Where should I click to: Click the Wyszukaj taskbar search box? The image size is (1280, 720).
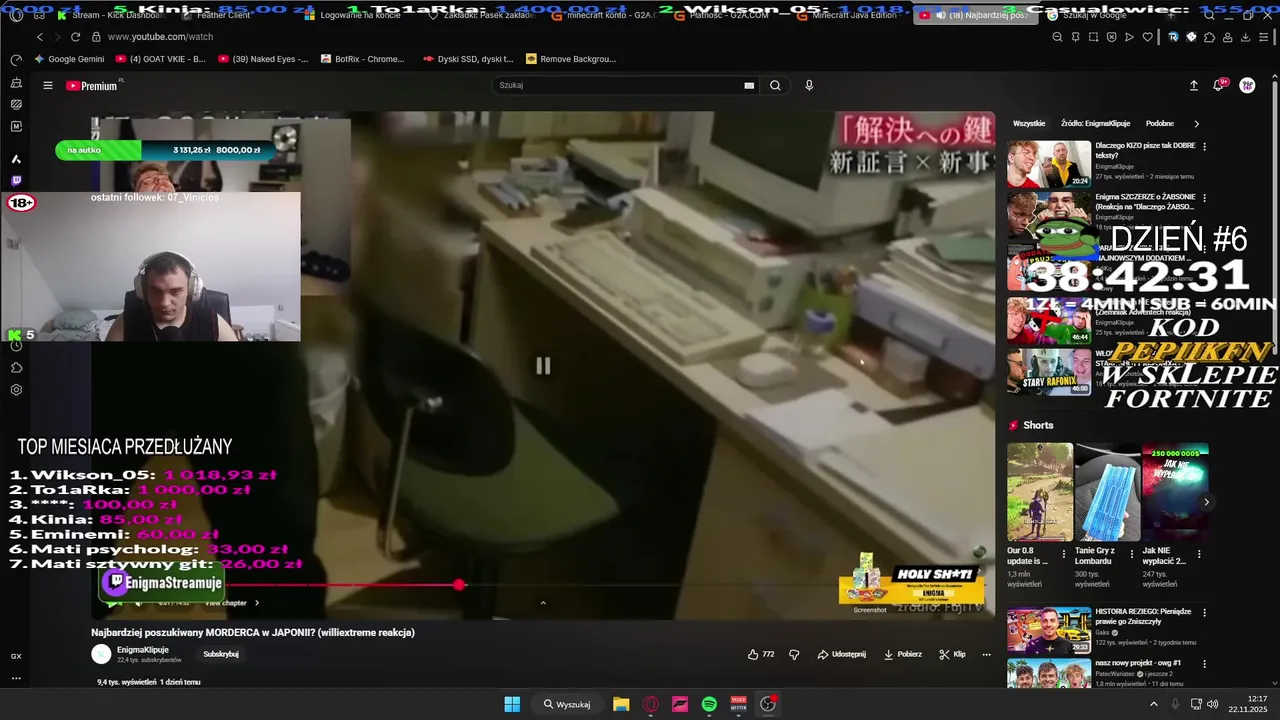[x=567, y=704]
